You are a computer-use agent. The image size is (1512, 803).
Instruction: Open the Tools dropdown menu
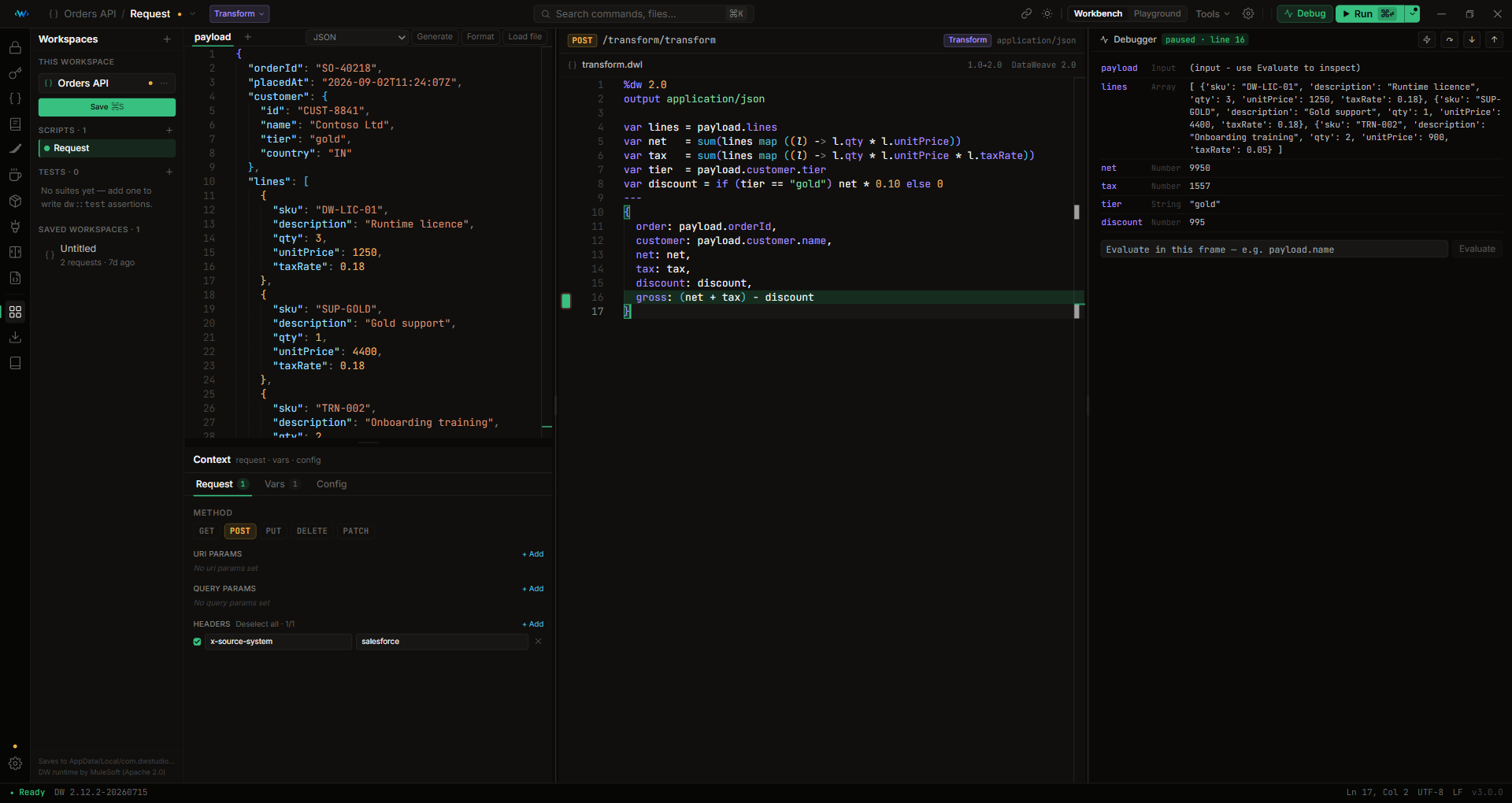[1212, 13]
